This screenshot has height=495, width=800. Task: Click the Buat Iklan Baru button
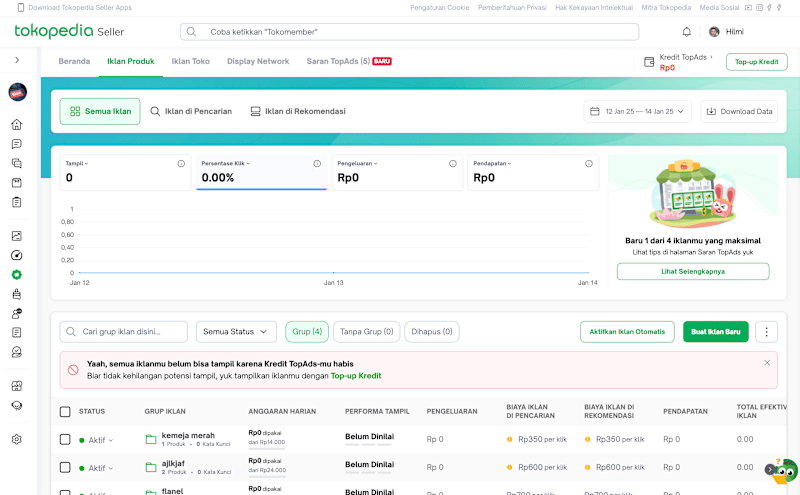coord(715,332)
